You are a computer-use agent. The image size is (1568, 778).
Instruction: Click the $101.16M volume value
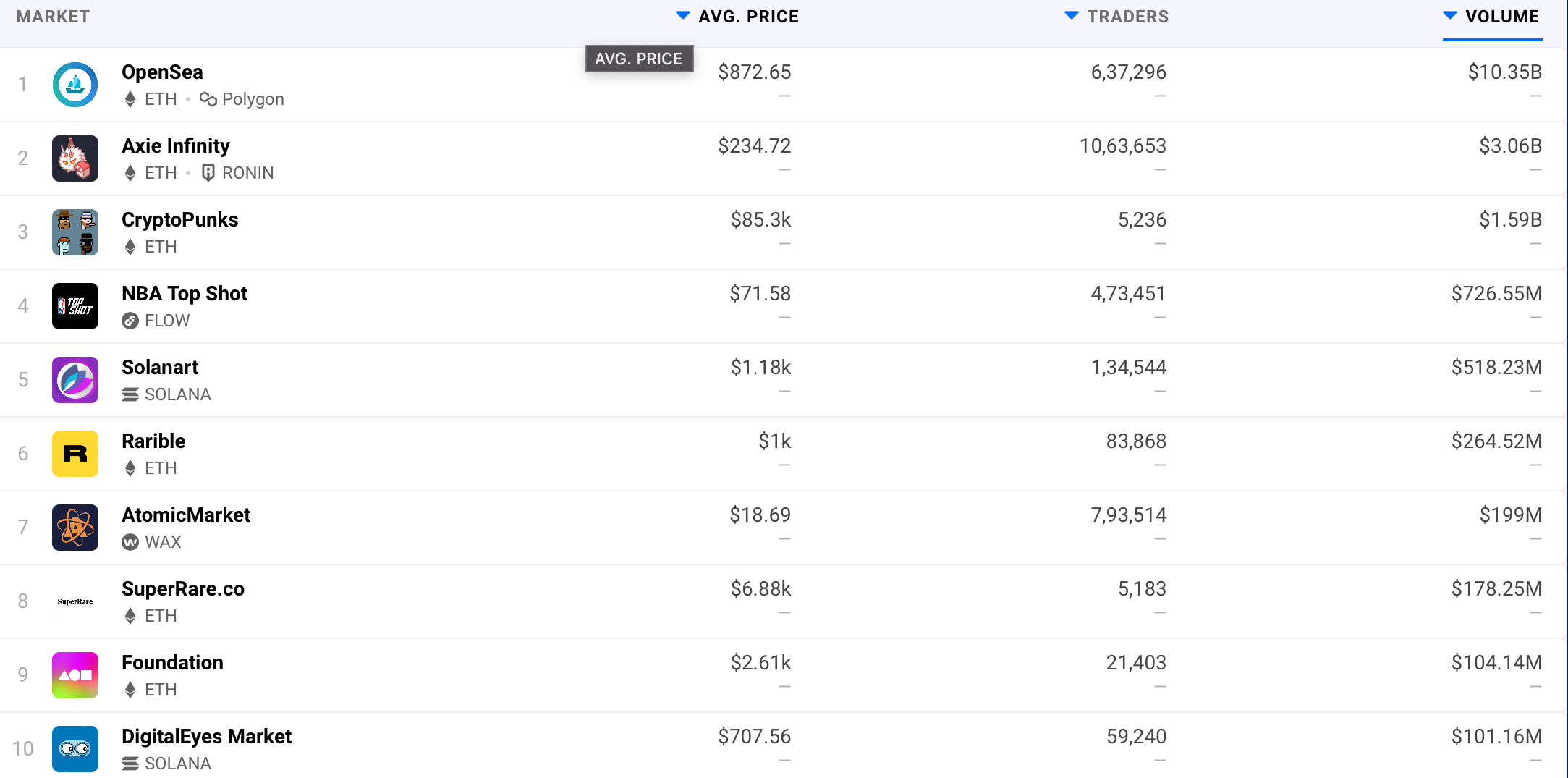click(1497, 737)
